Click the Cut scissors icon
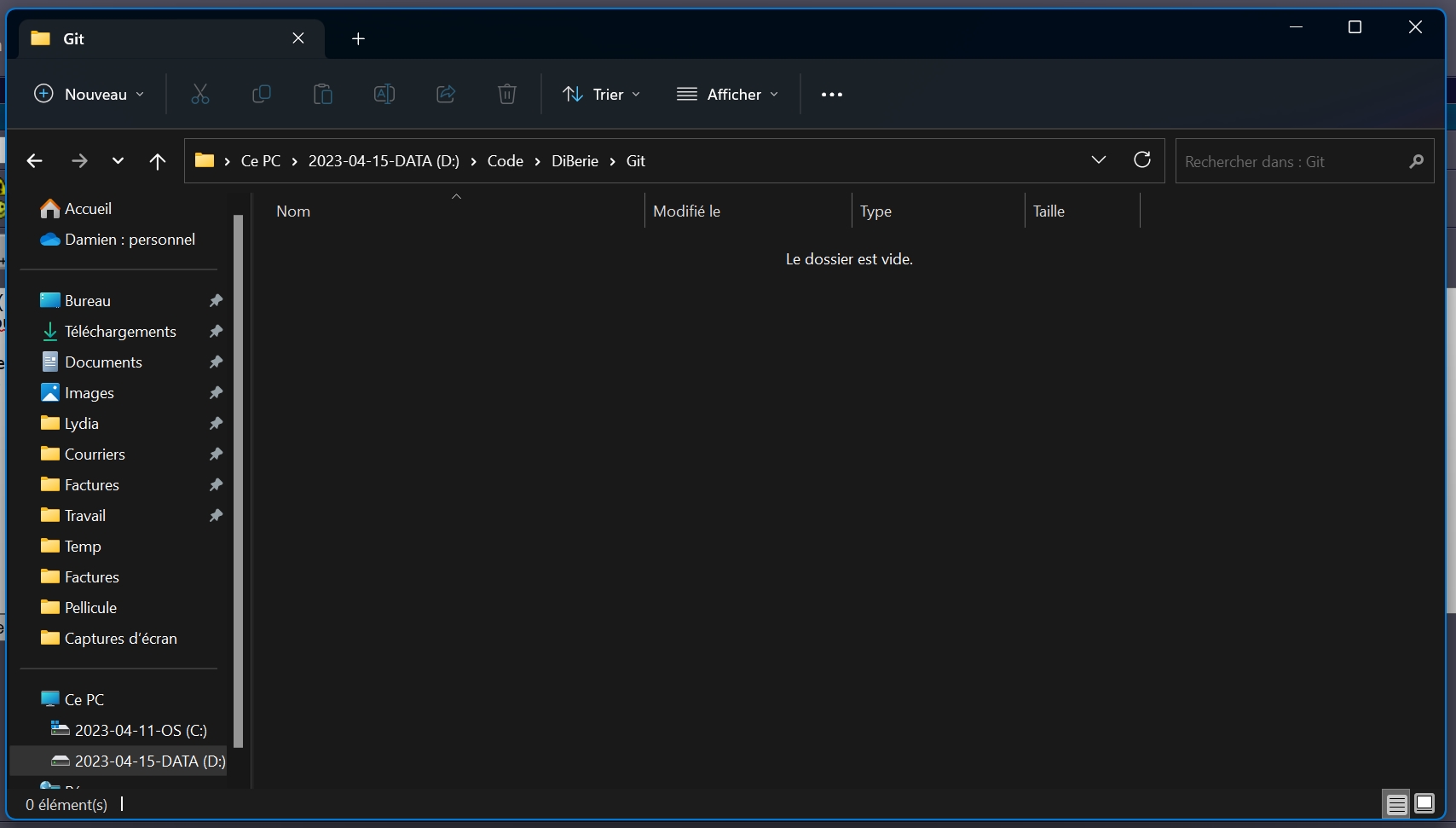The width and height of the screenshot is (1456, 828). coord(200,94)
